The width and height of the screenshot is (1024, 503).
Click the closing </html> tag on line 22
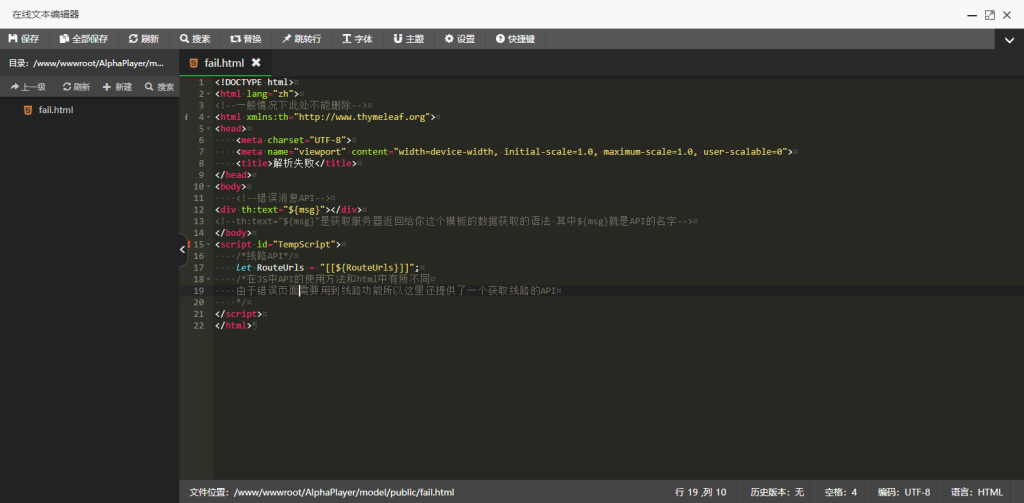coord(233,325)
